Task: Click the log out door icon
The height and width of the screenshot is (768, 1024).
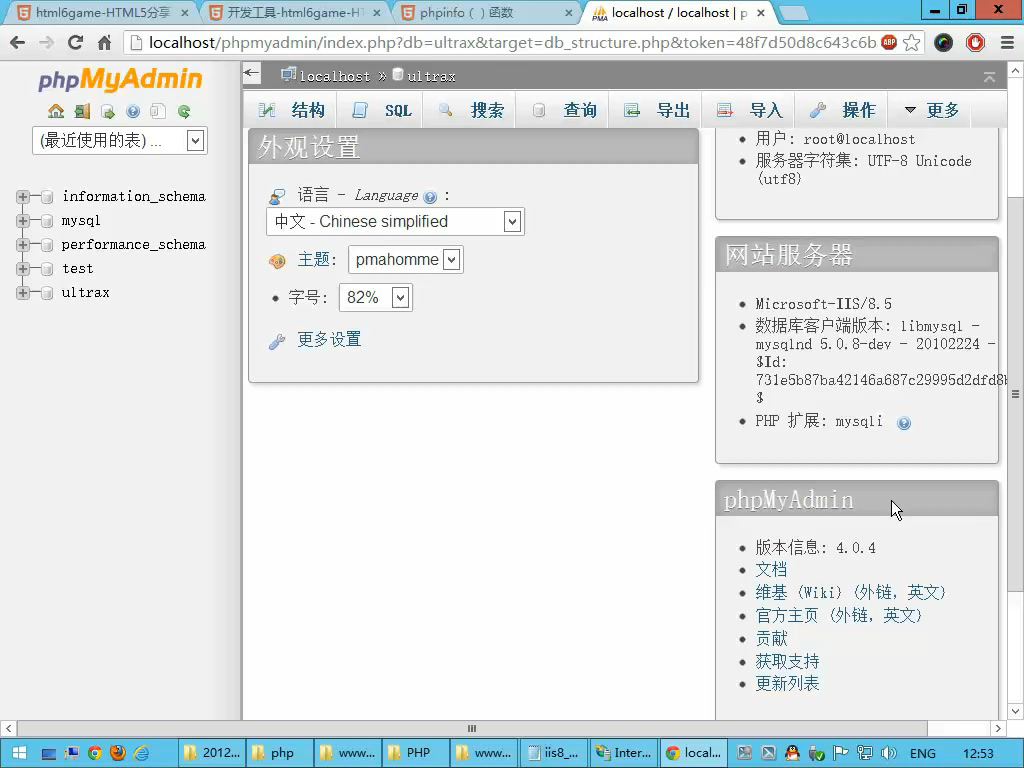Action: pyautogui.click(x=82, y=112)
